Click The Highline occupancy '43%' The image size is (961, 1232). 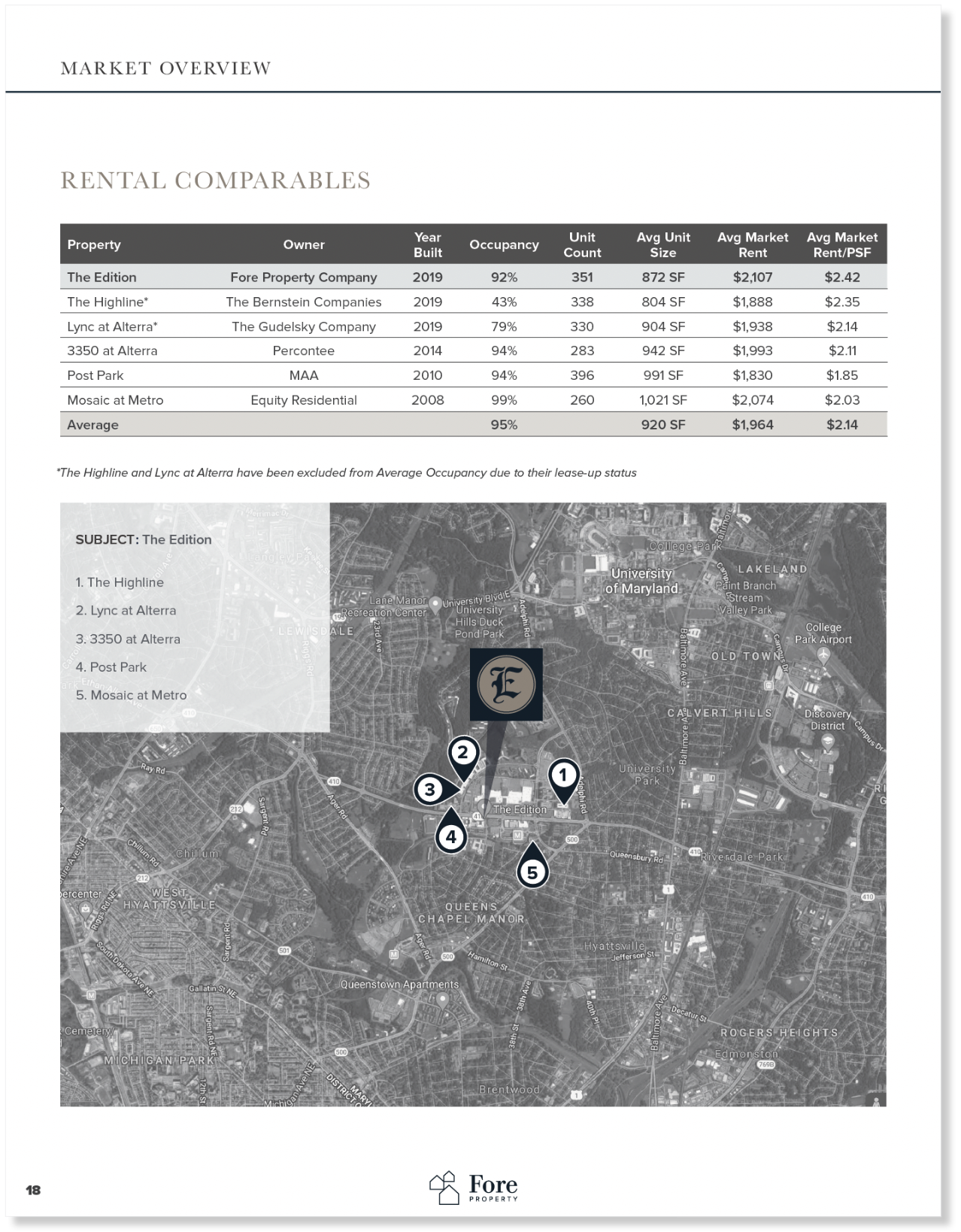[504, 302]
